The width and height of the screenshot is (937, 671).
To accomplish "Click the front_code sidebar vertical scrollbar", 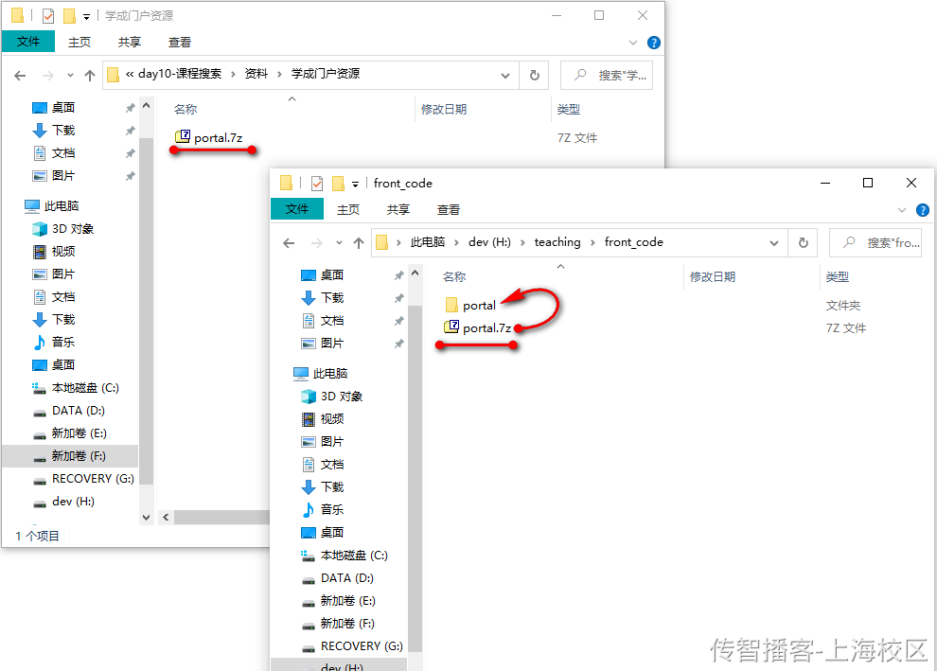I will (415, 478).
